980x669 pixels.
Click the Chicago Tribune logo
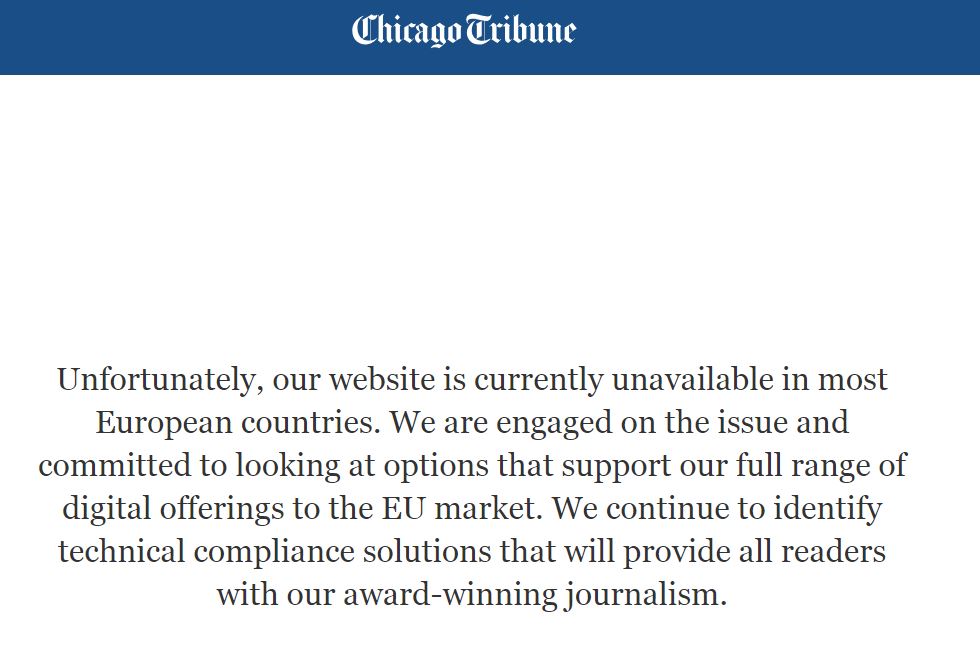463,31
